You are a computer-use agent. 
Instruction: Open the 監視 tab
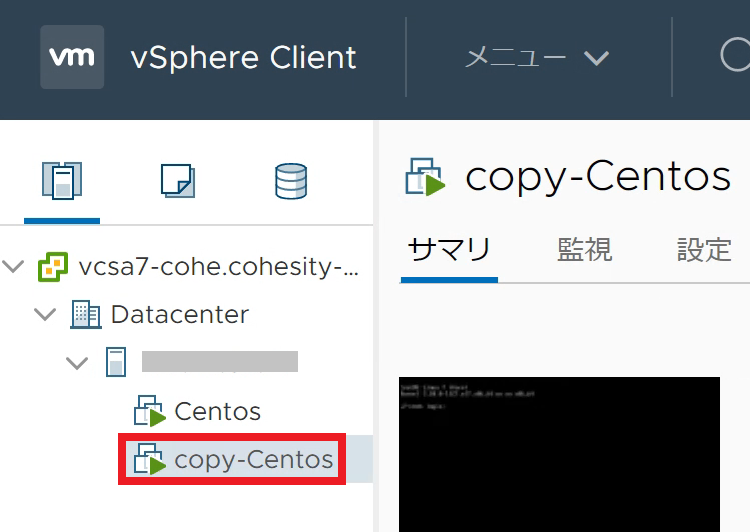tap(585, 250)
